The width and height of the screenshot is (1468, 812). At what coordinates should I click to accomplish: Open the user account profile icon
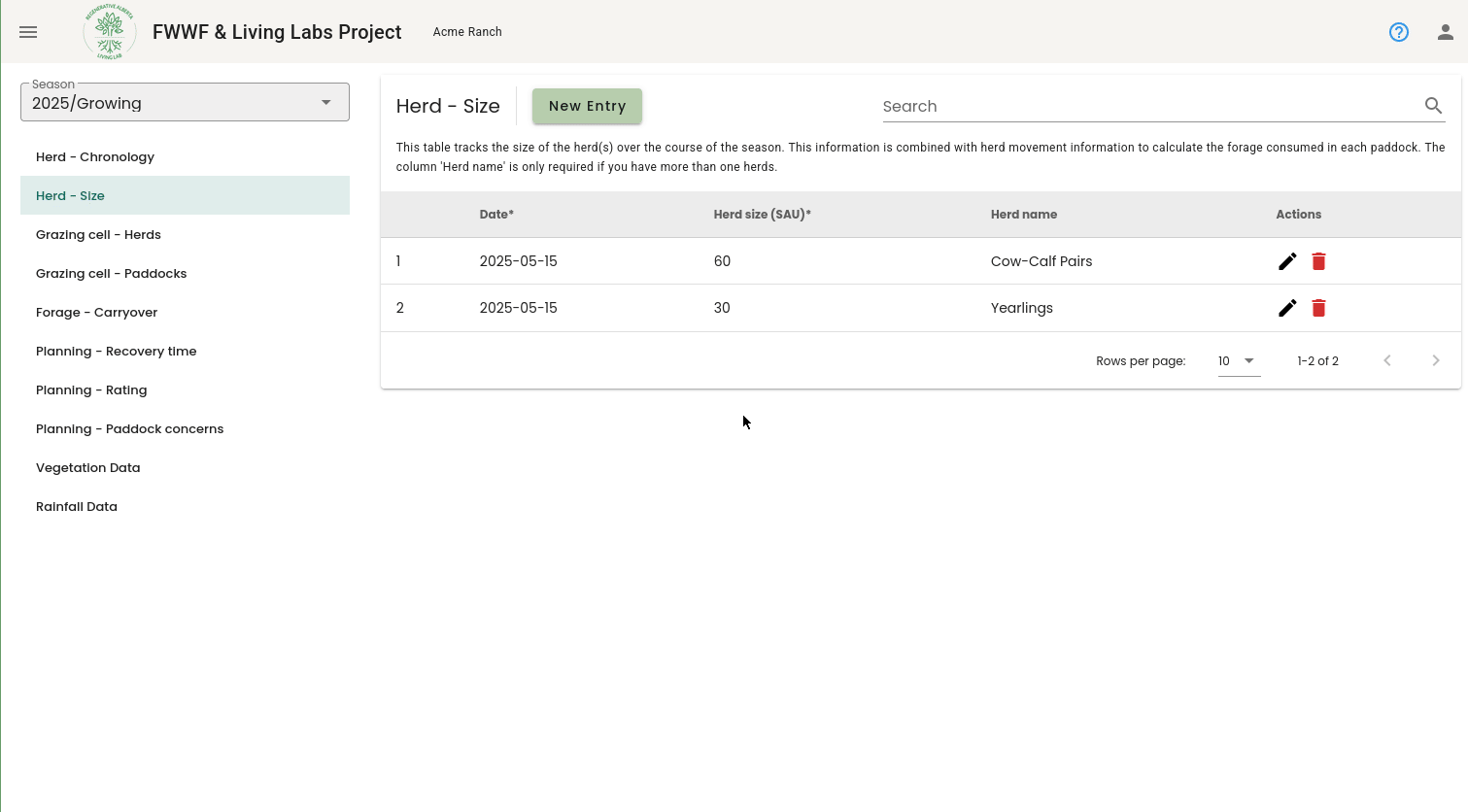coord(1446,32)
